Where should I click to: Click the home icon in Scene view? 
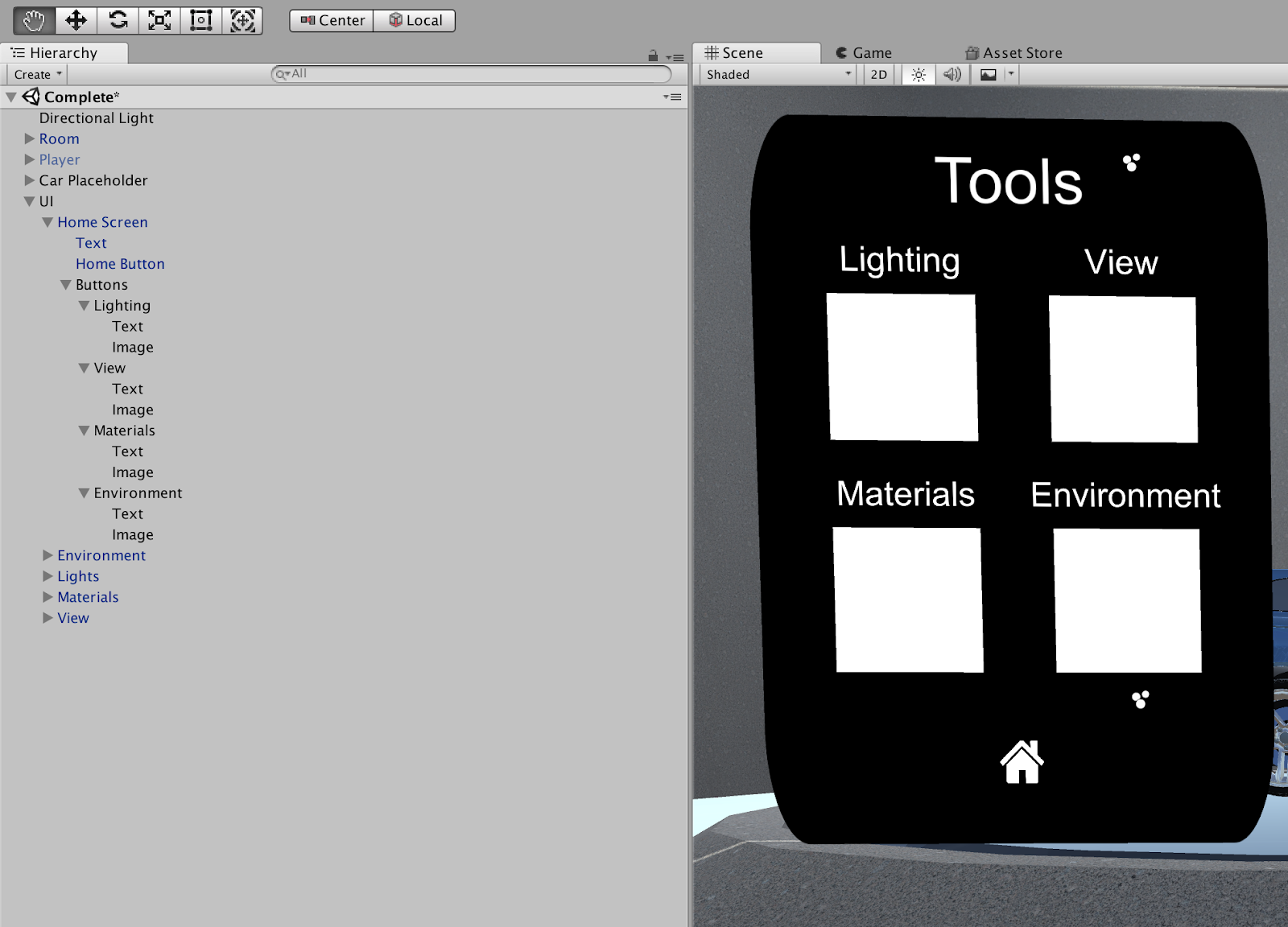tap(1022, 761)
